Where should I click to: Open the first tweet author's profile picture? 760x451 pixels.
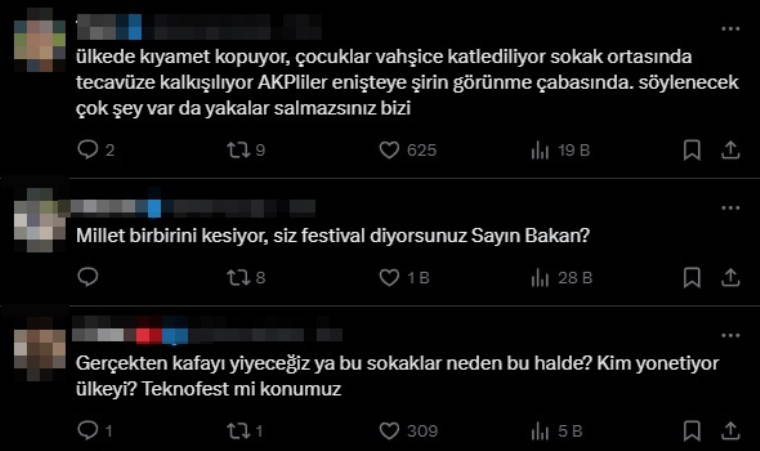tap(40, 38)
